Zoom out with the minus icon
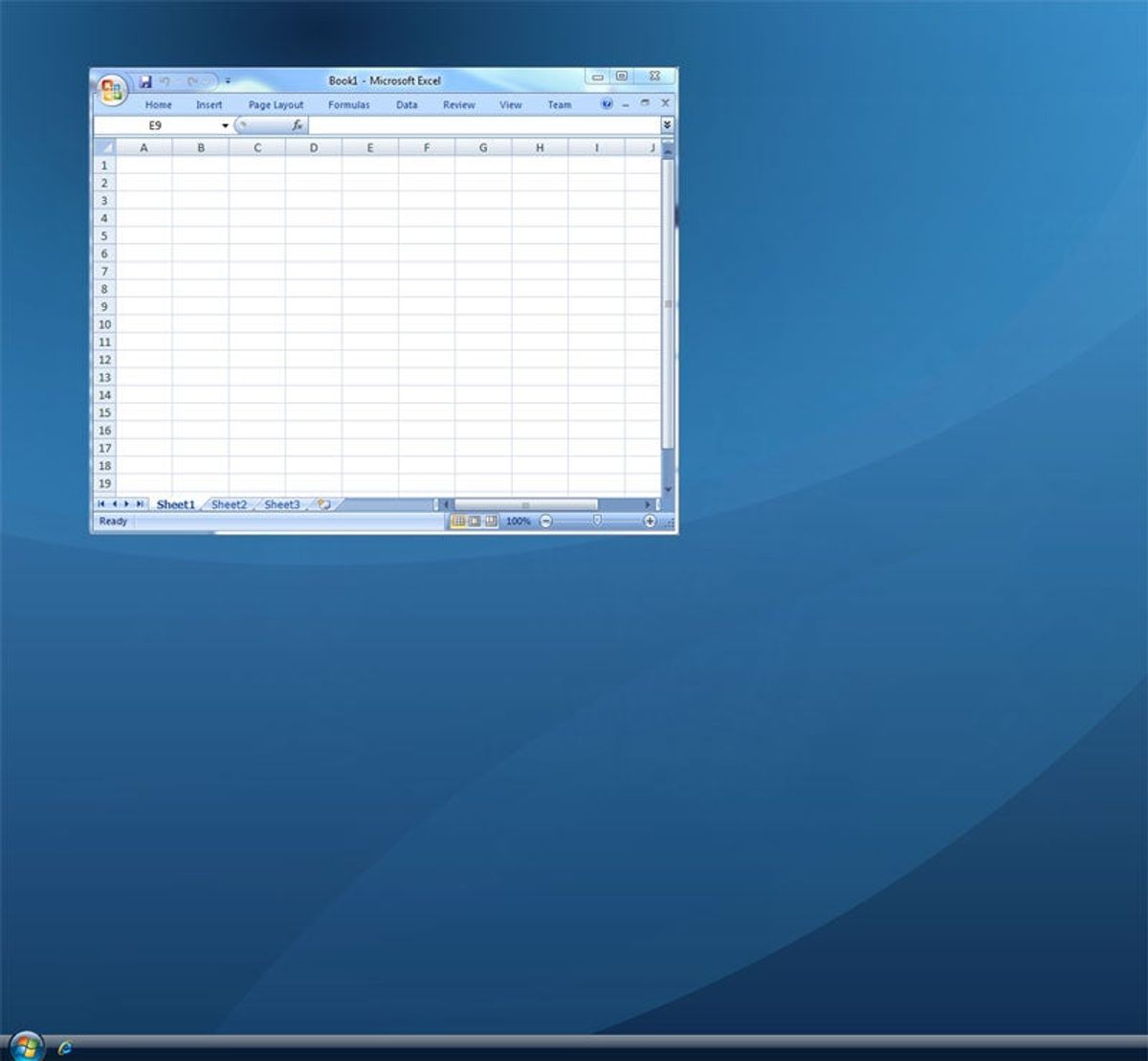Viewport: 1148px width, 1061px height. click(x=545, y=521)
